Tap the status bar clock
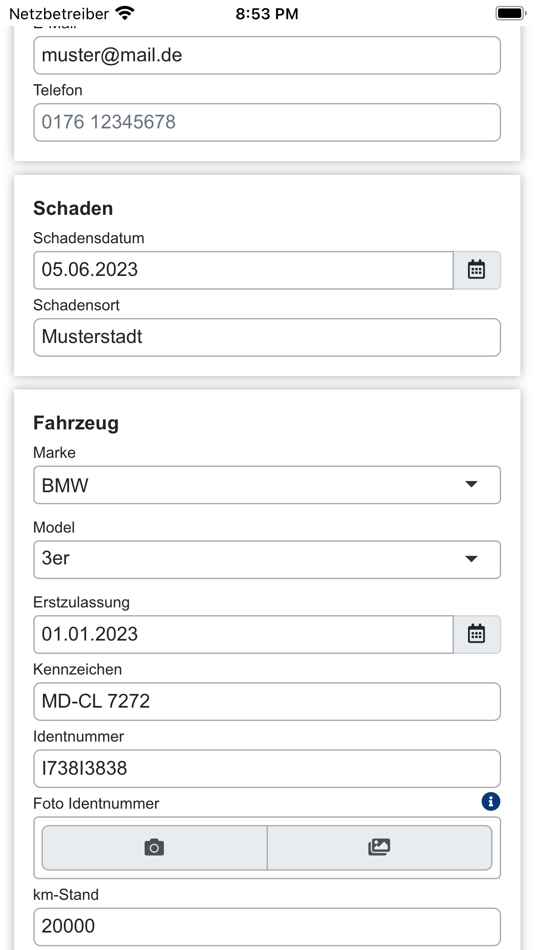This screenshot has height=950, width=534. pyautogui.click(x=267, y=13)
